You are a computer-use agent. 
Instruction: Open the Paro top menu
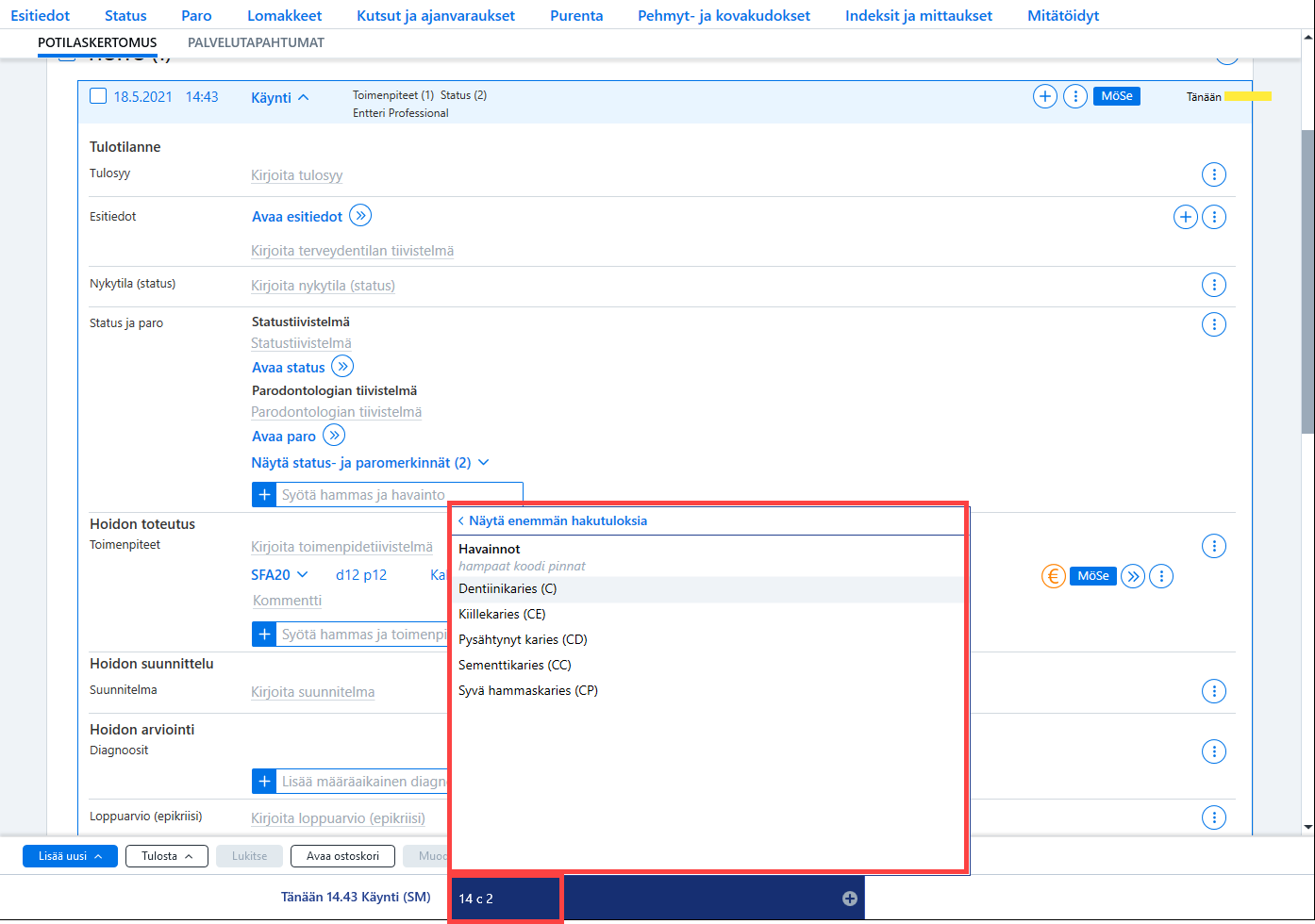click(x=196, y=15)
